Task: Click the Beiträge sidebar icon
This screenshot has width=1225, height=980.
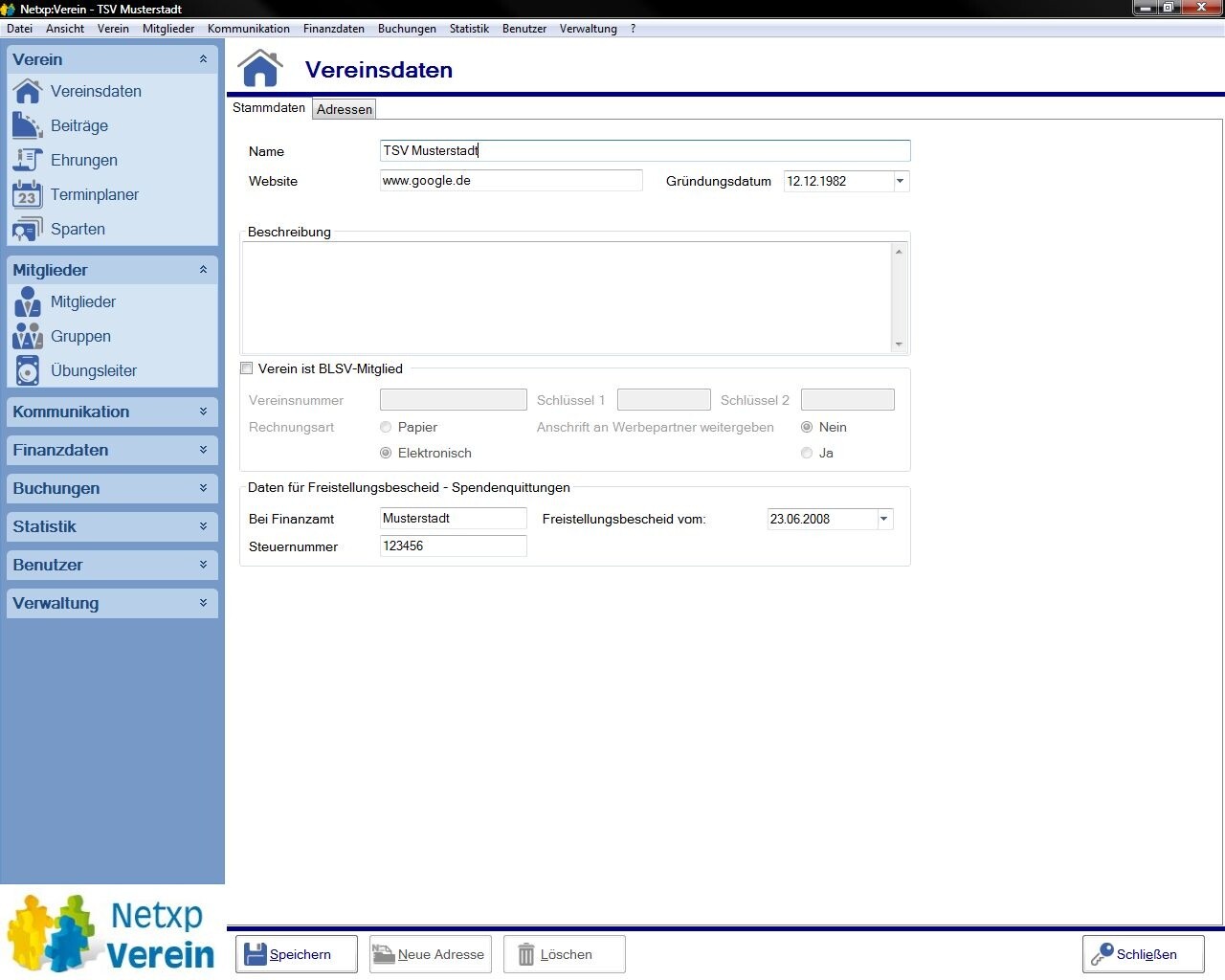Action: [x=28, y=125]
